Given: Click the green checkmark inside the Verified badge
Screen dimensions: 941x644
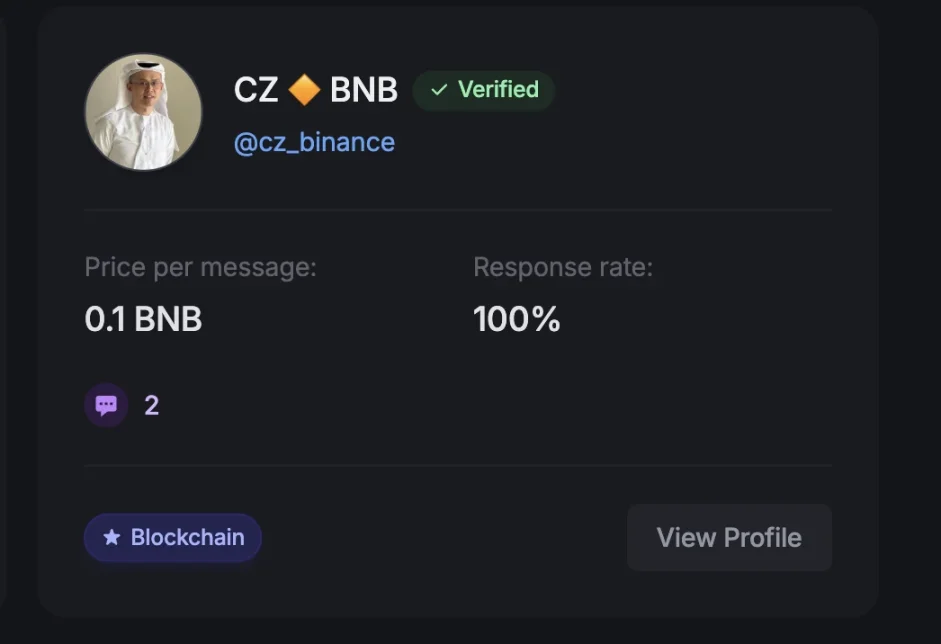Looking at the screenshot, I should 437,90.
